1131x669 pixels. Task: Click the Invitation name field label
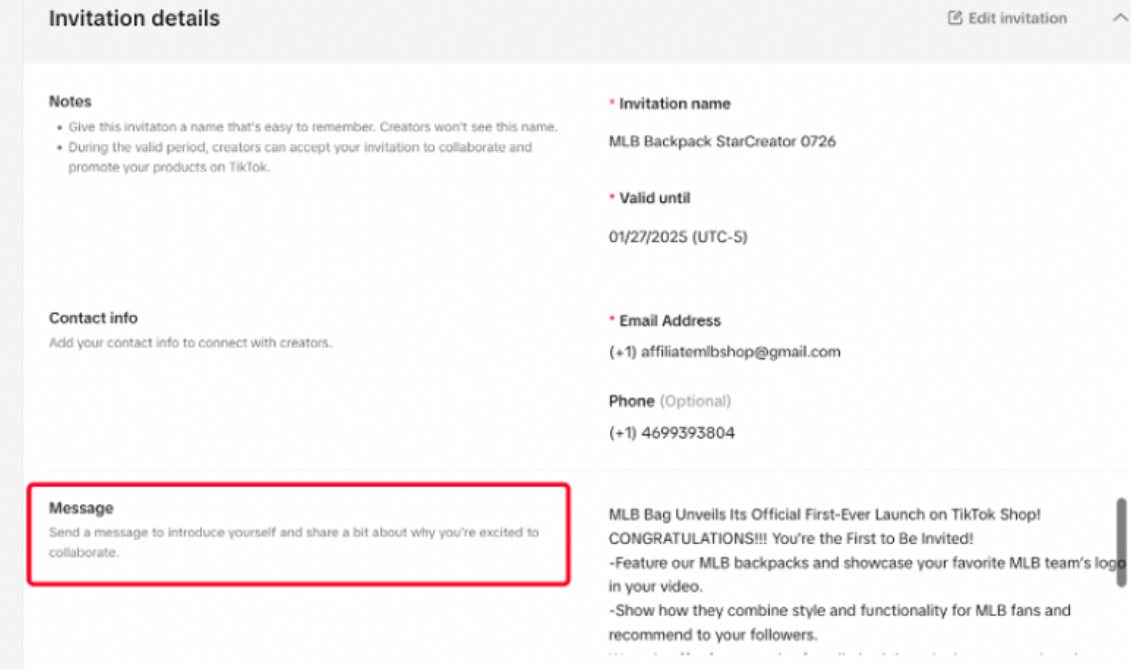[x=674, y=103]
